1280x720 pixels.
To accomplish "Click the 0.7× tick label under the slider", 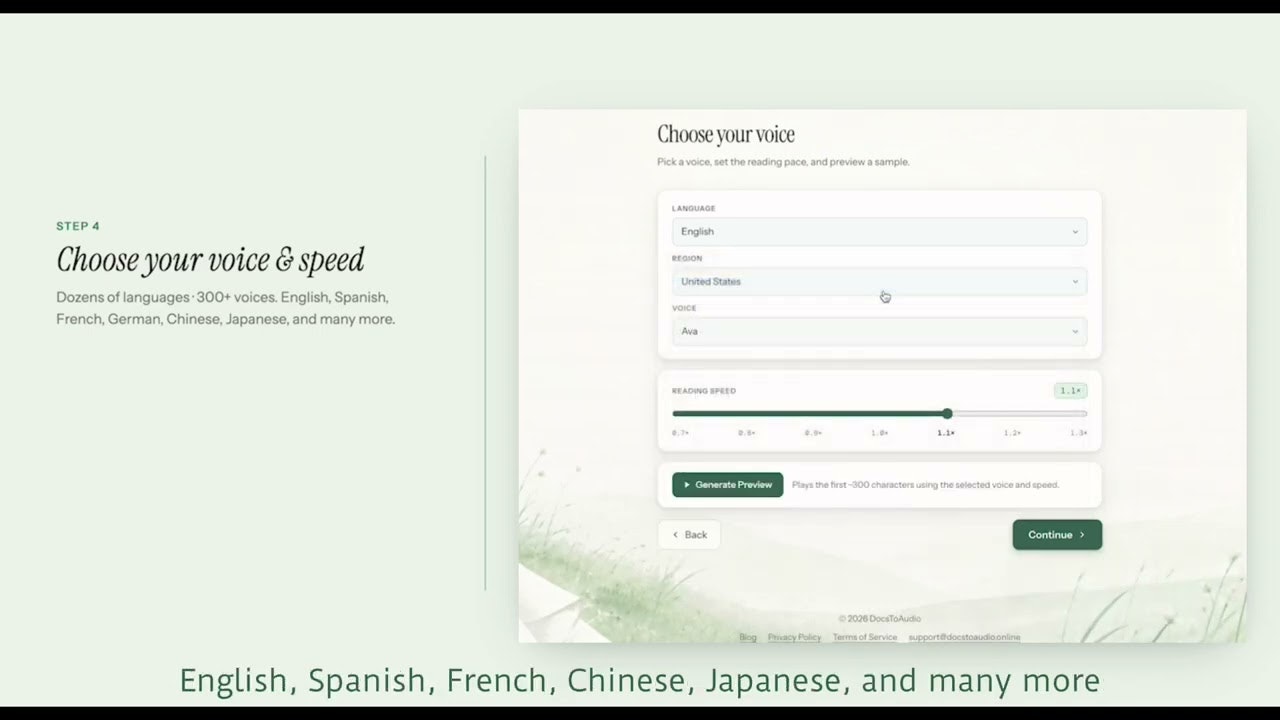I will click(680, 433).
